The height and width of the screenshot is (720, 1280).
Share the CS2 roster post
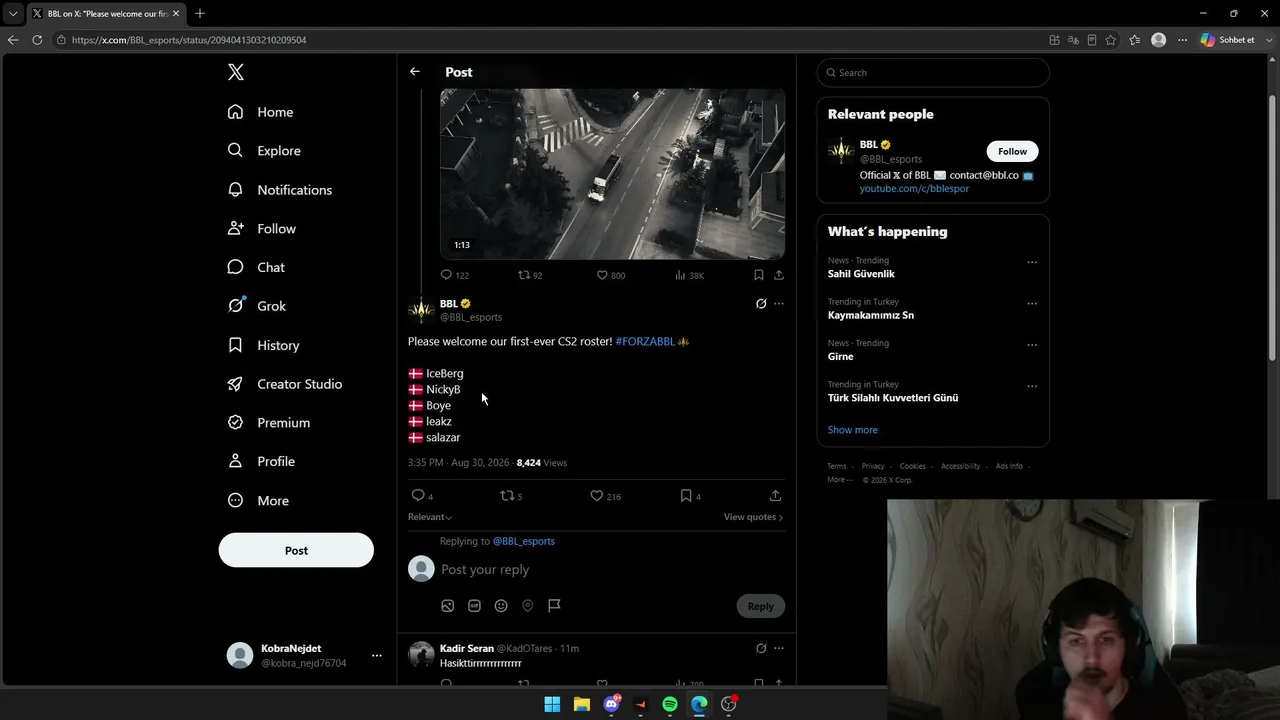point(775,496)
